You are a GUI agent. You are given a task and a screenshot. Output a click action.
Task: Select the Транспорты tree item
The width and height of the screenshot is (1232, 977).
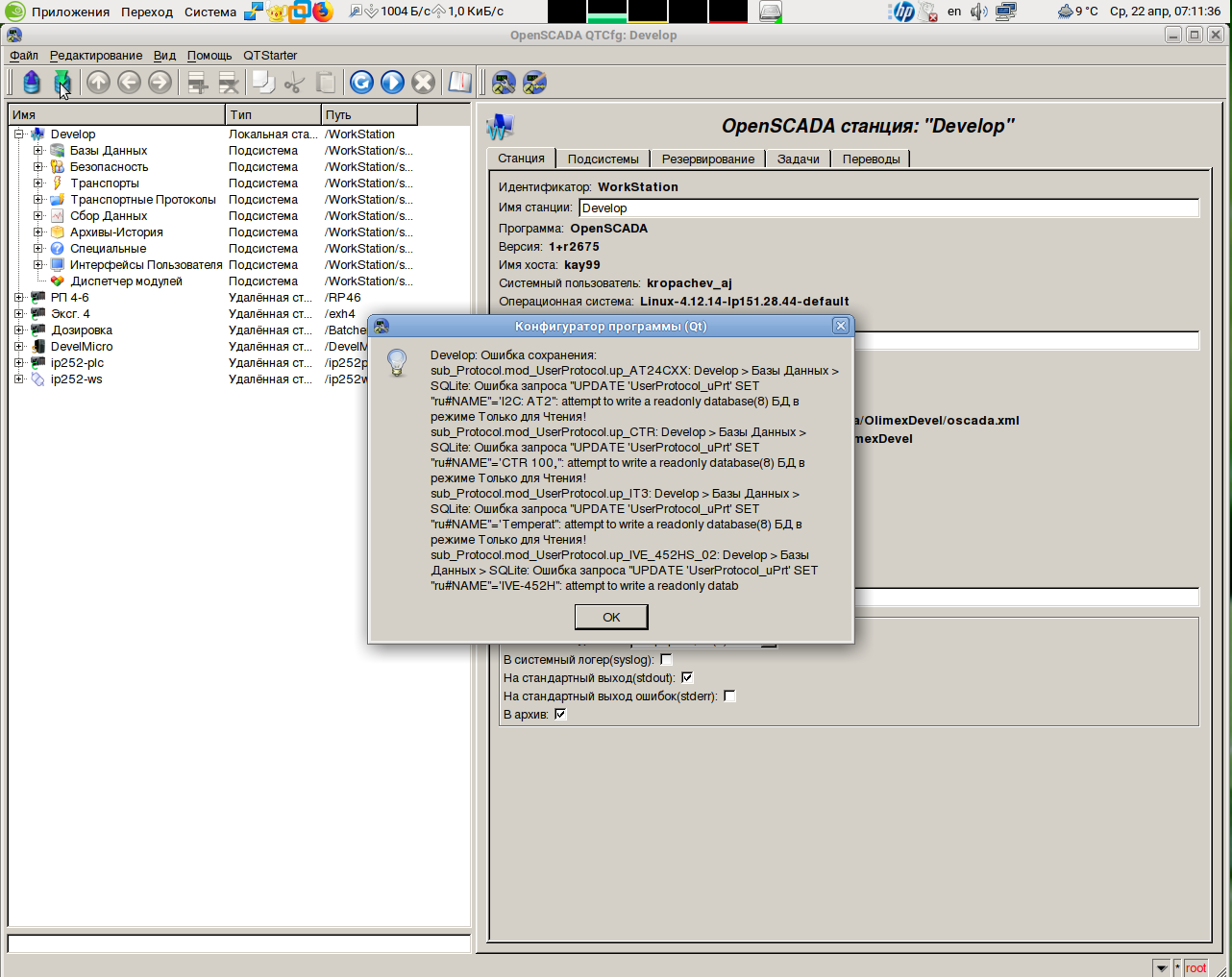(104, 183)
